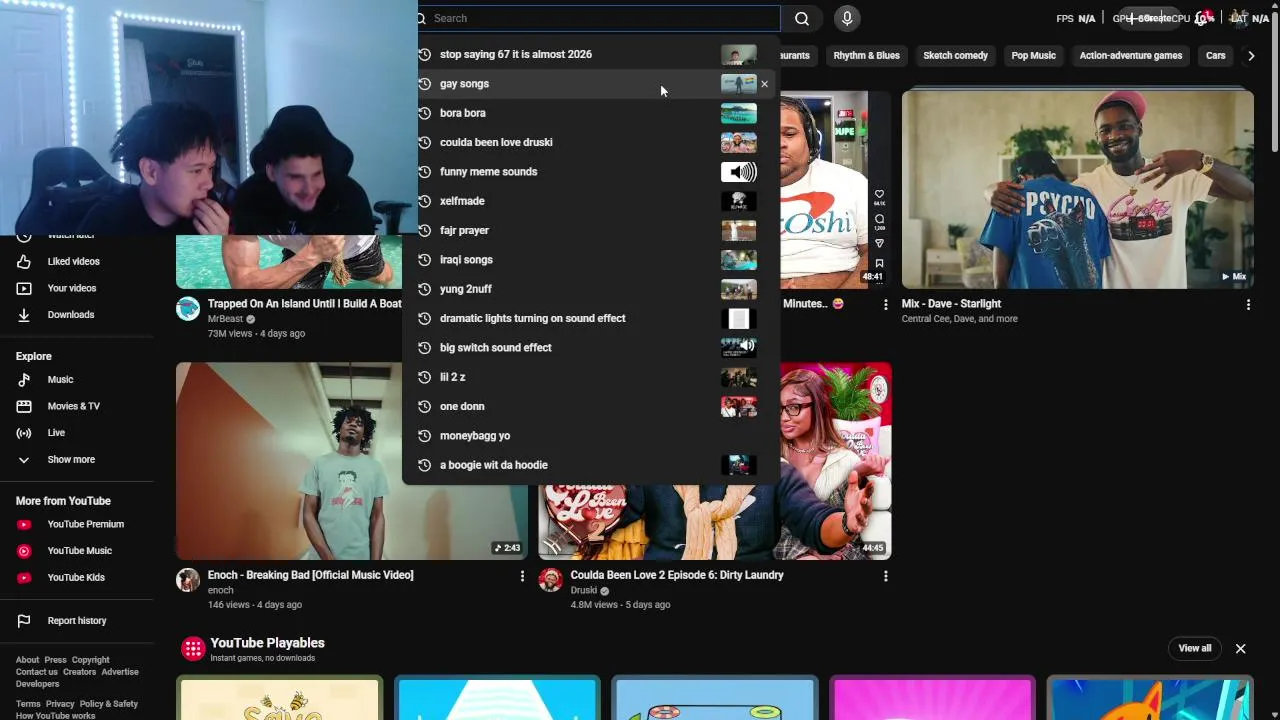Select 'funny meme sounds' suggestion

pyautogui.click(x=591, y=172)
